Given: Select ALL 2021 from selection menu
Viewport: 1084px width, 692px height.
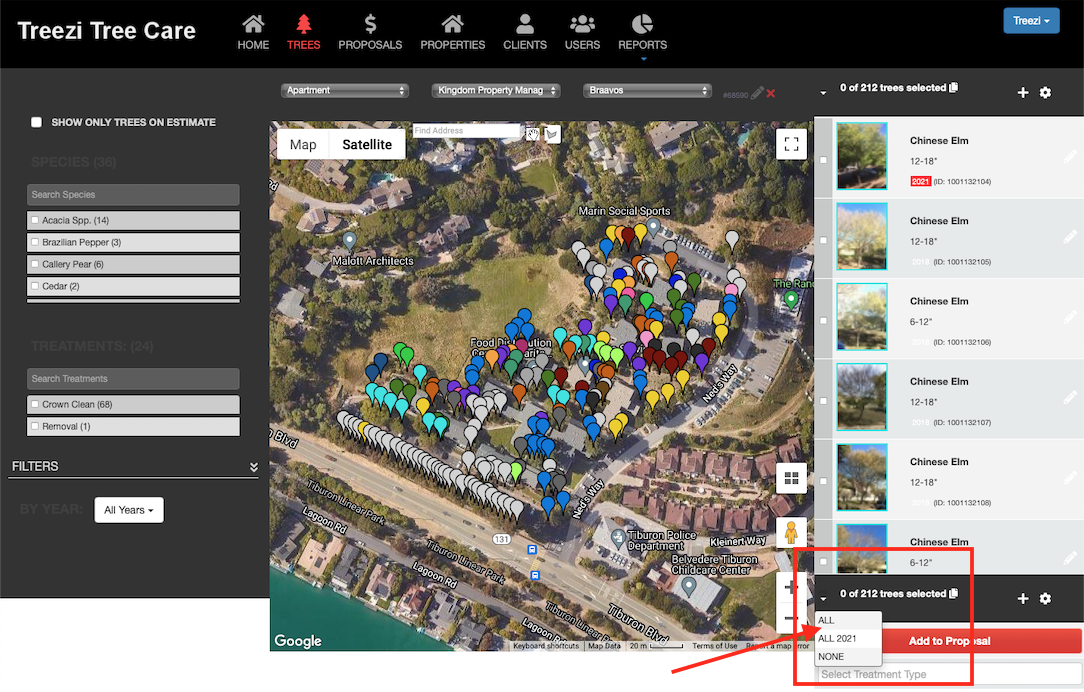Looking at the screenshot, I should (837, 638).
